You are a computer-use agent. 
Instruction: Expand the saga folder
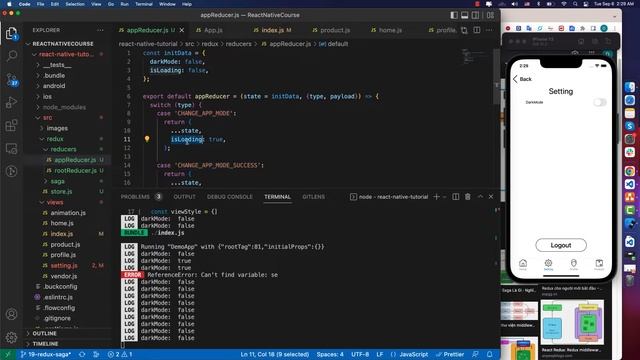click(58, 181)
